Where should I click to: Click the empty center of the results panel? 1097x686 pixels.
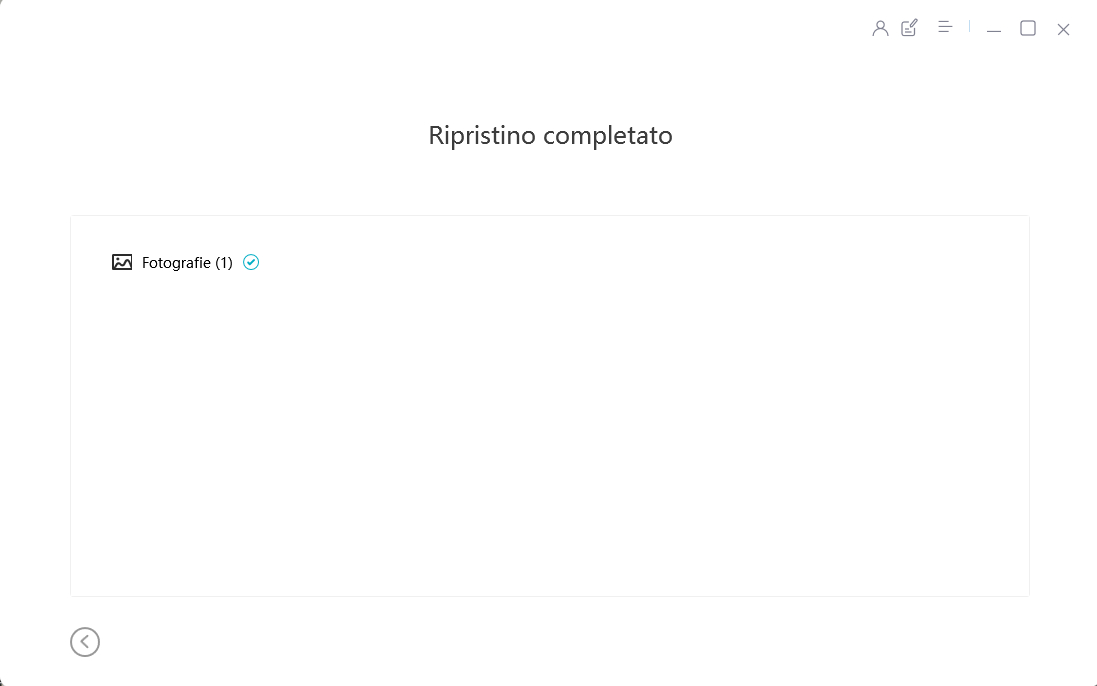549,420
